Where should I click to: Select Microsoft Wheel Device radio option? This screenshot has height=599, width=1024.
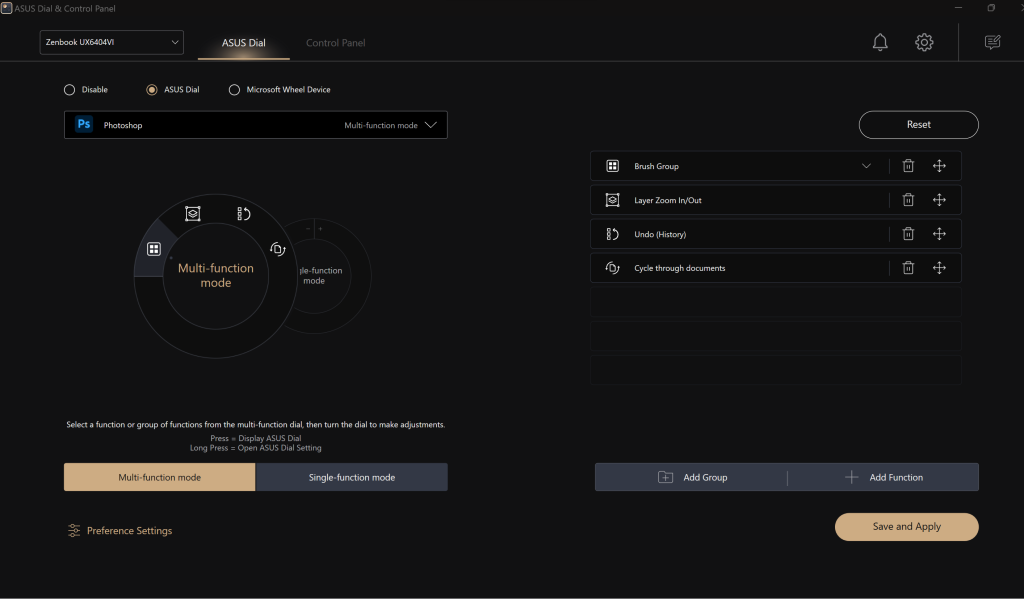(235, 90)
